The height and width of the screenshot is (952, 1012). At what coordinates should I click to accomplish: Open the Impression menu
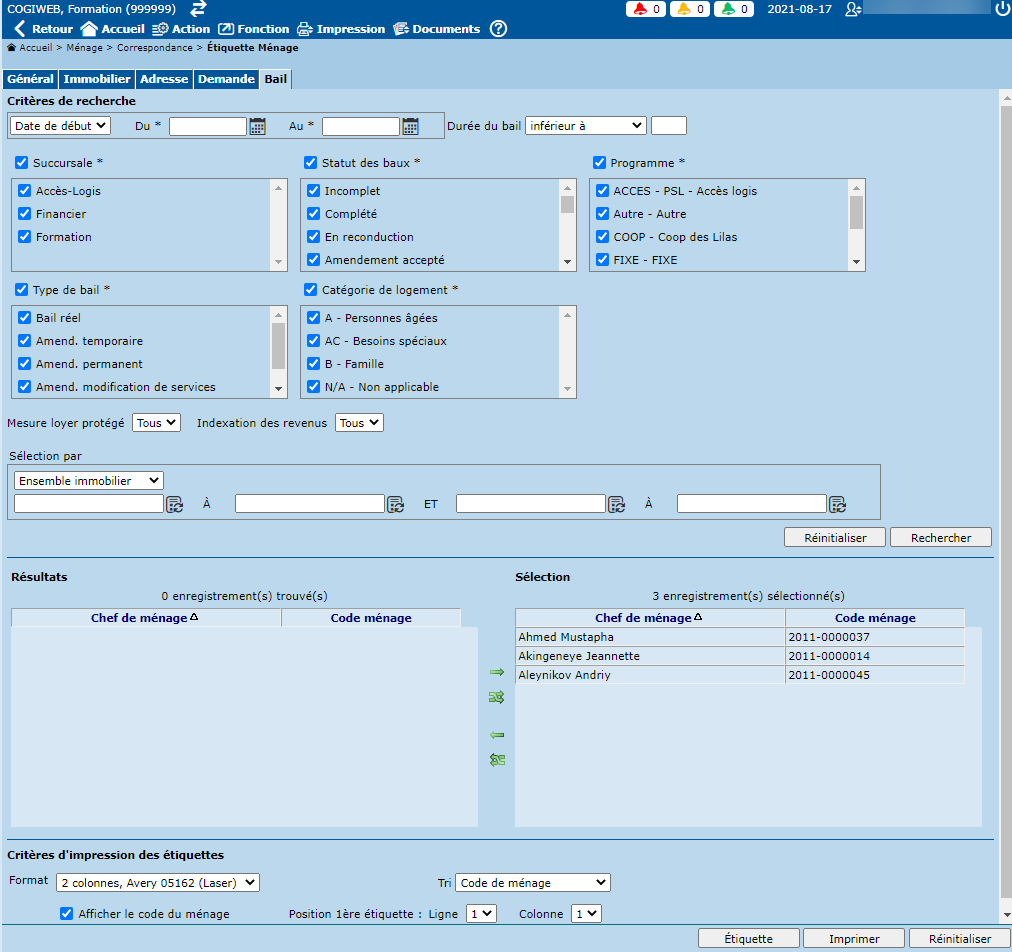click(x=340, y=29)
